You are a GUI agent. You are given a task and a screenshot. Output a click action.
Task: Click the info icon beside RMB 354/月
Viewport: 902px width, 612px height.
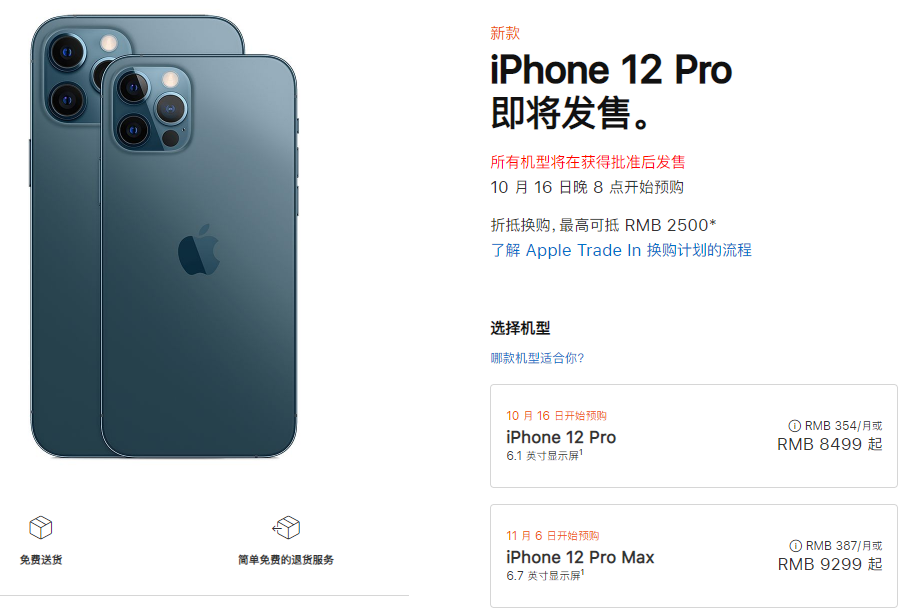tap(794, 426)
